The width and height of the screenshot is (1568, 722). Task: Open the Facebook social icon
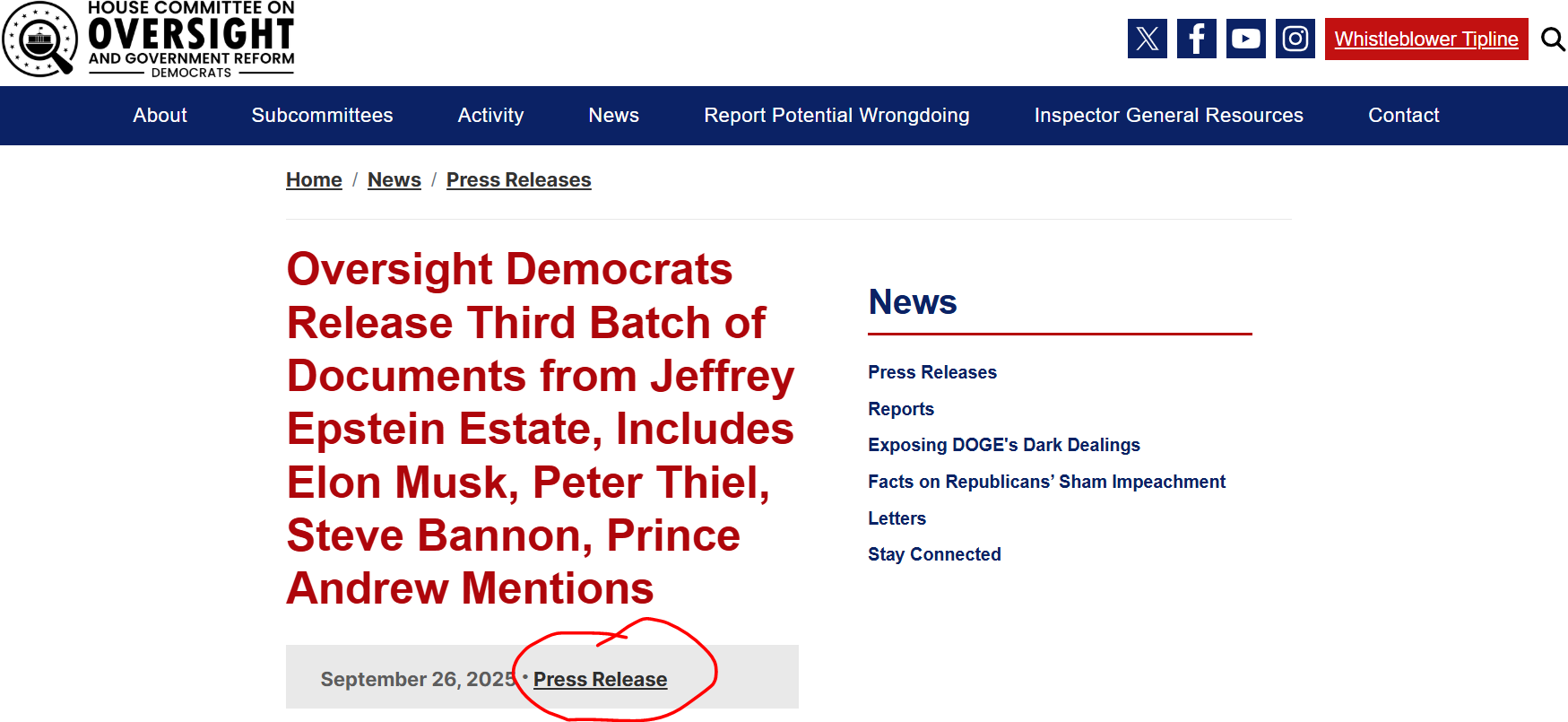[x=1196, y=39]
